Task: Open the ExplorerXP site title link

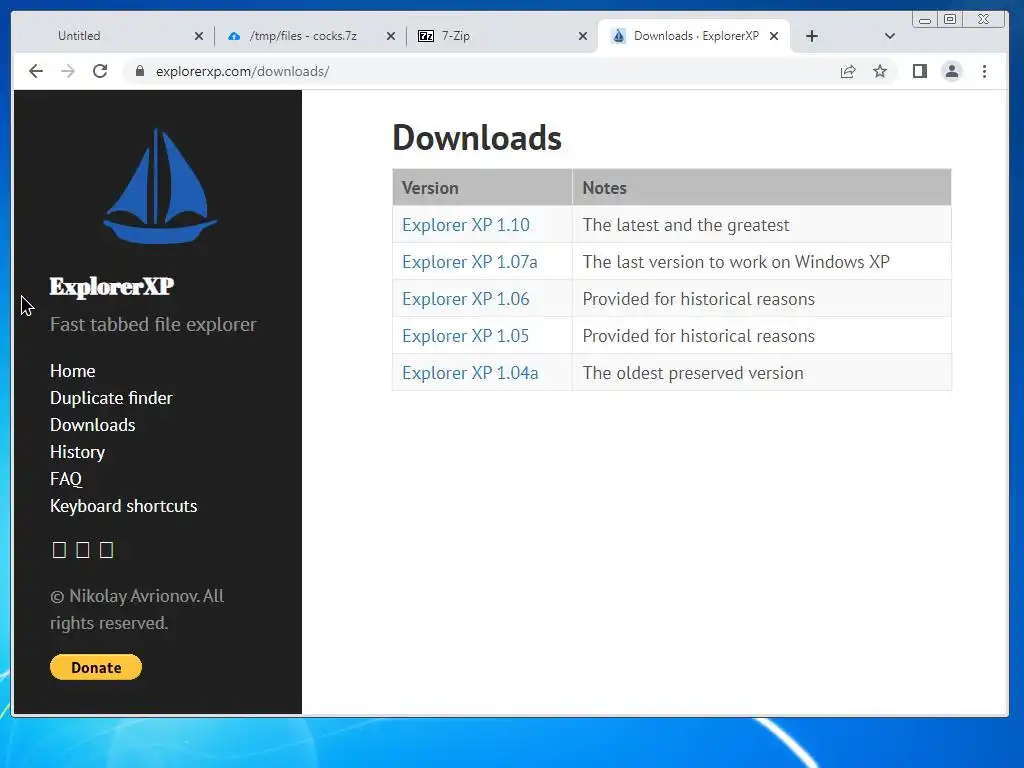Action: click(112, 286)
